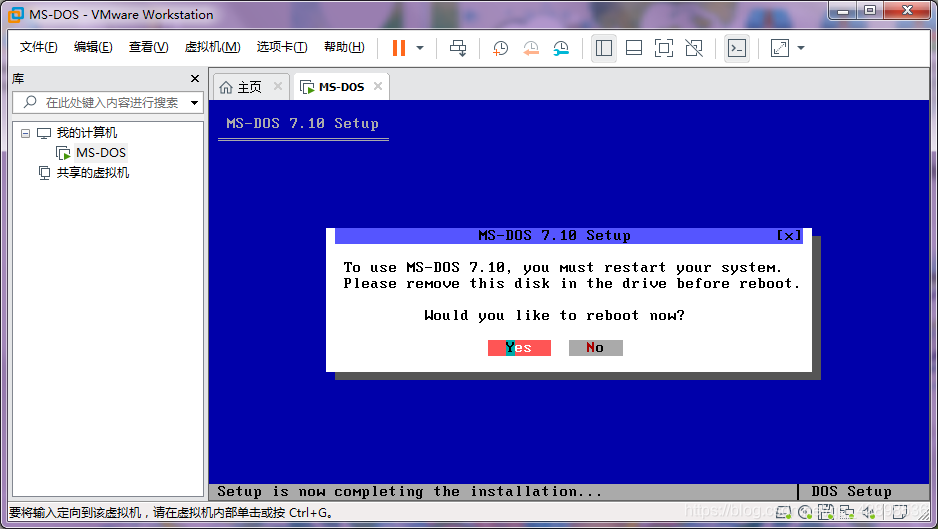The height and width of the screenshot is (529, 938).
Task: Click the Pause virtual machine button
Action: [399, 48]
